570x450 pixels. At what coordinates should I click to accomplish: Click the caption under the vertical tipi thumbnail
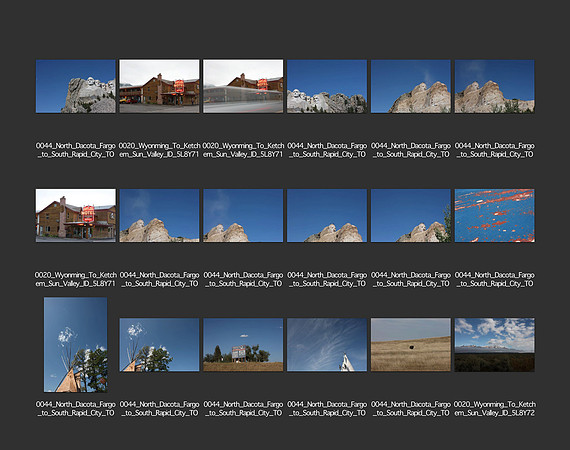(x=76, y=409)
